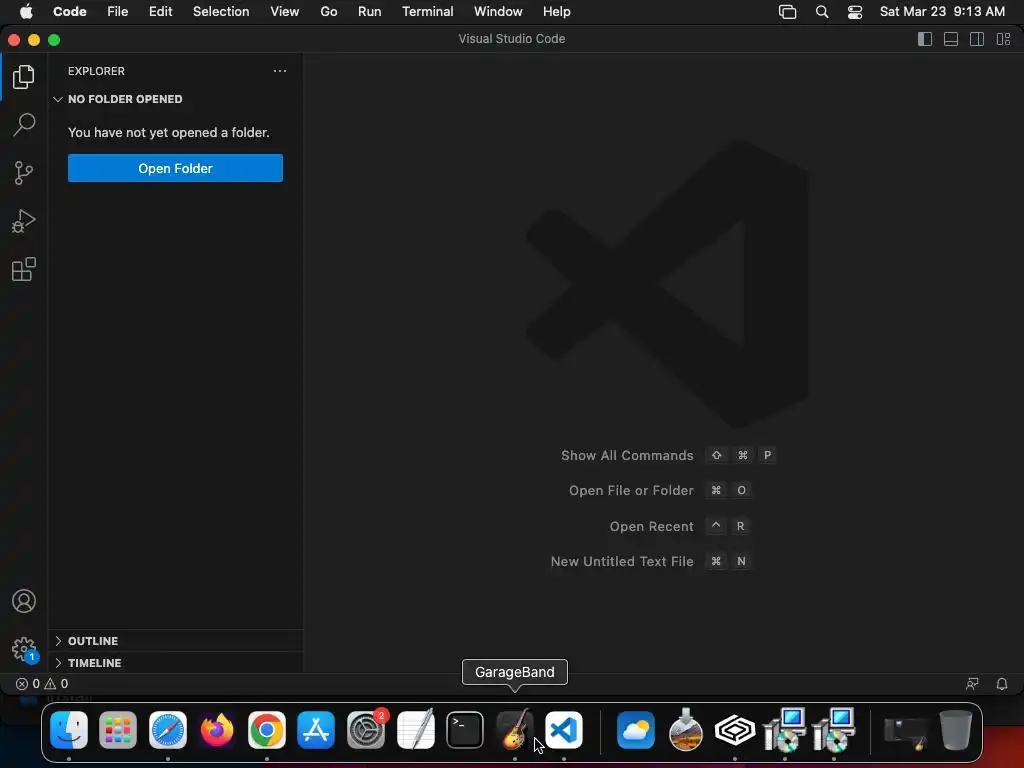Click the New Untitled Text File hint

(651, 562)
